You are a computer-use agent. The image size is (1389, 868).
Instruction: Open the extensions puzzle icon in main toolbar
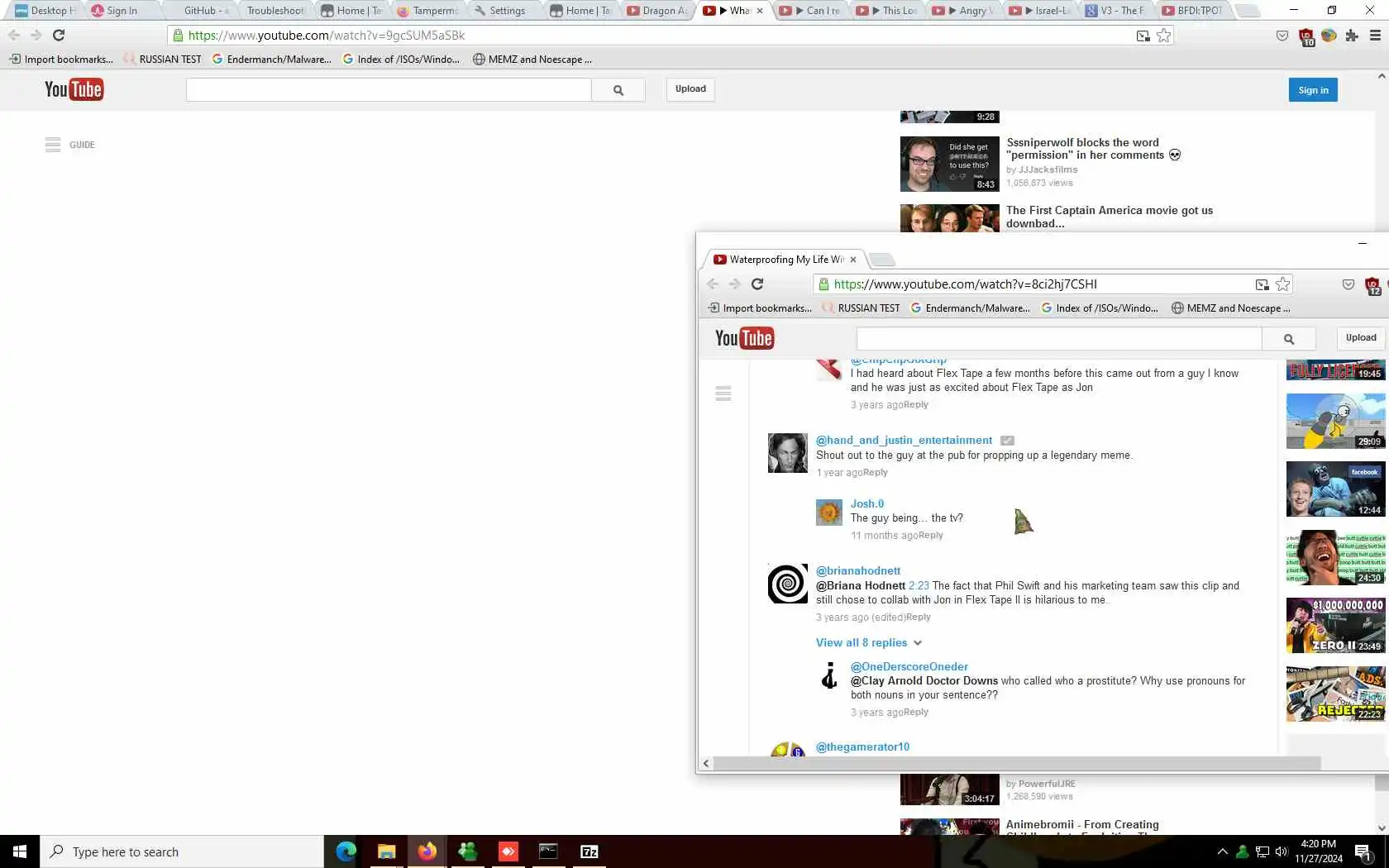coord(1352,36)
